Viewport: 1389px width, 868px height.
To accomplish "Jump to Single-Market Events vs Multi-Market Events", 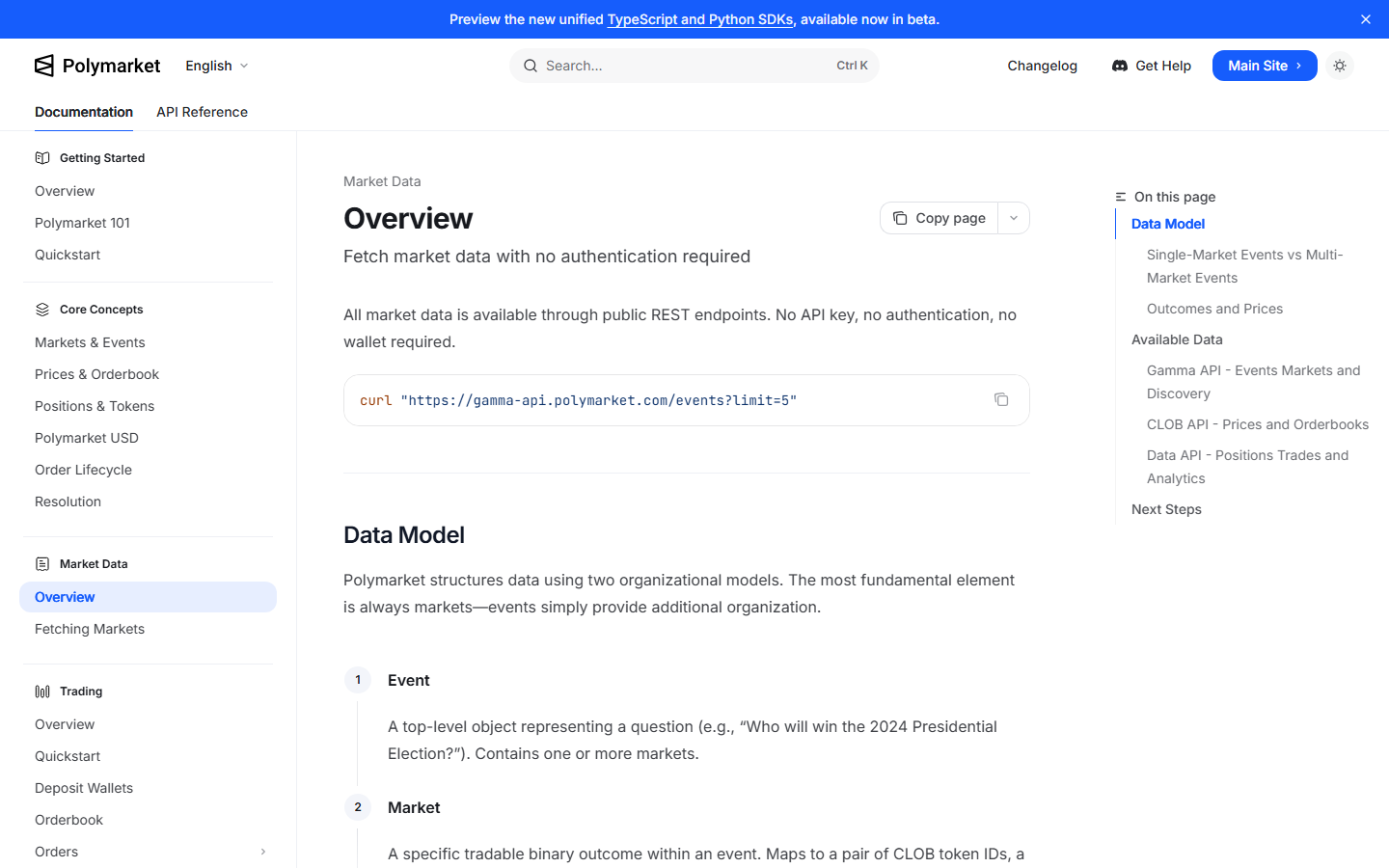I will (1244, 266).
